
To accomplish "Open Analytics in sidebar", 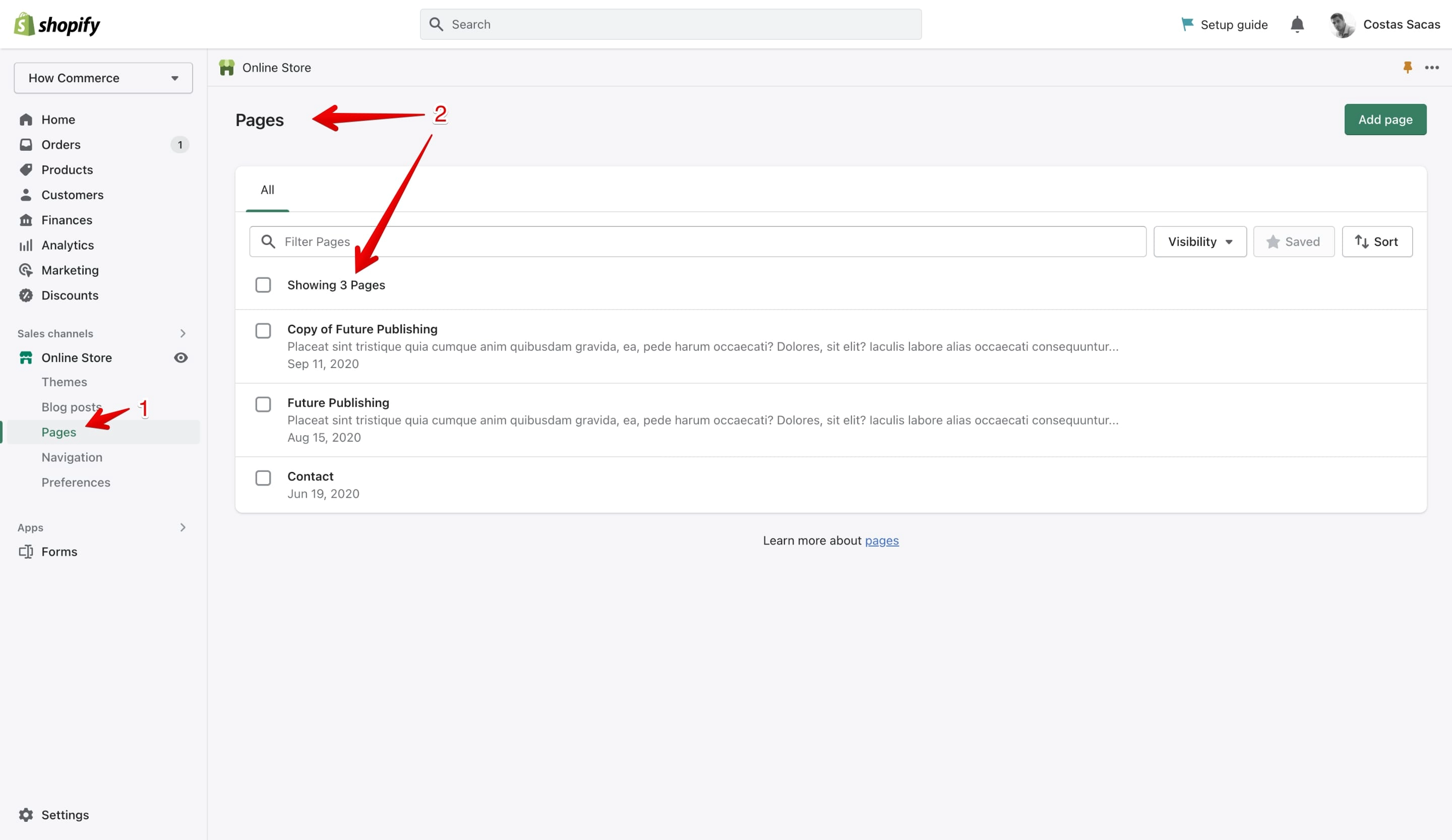I will point(68,246).
